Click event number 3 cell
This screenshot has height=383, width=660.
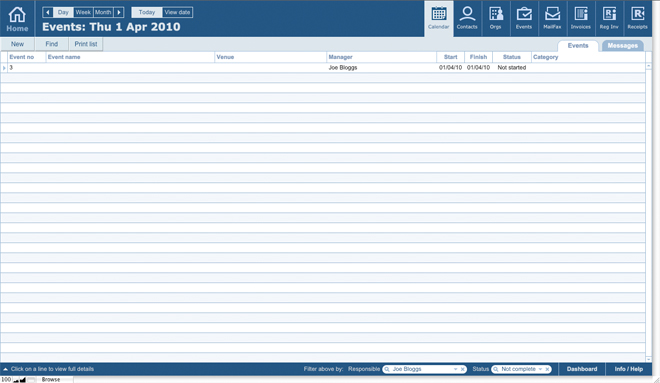click(11, 67)
